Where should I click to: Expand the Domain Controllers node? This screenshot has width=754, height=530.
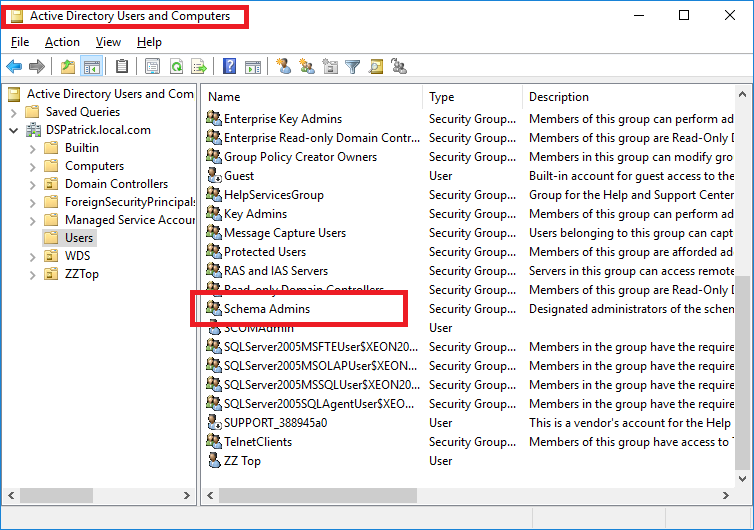(x=32, y=185)
